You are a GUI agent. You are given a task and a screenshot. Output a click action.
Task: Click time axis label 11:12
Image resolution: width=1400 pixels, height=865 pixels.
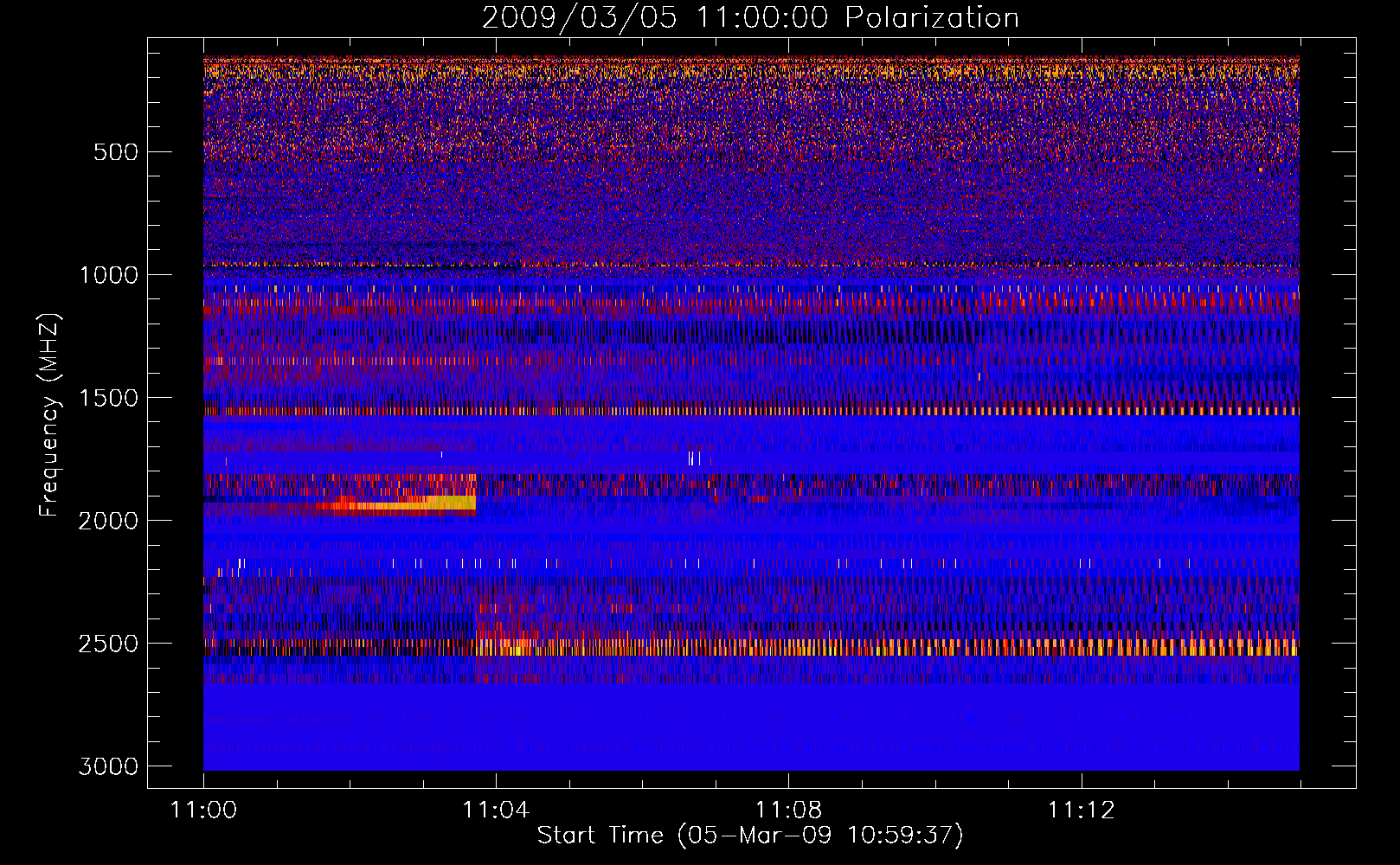coord(1081,811)
